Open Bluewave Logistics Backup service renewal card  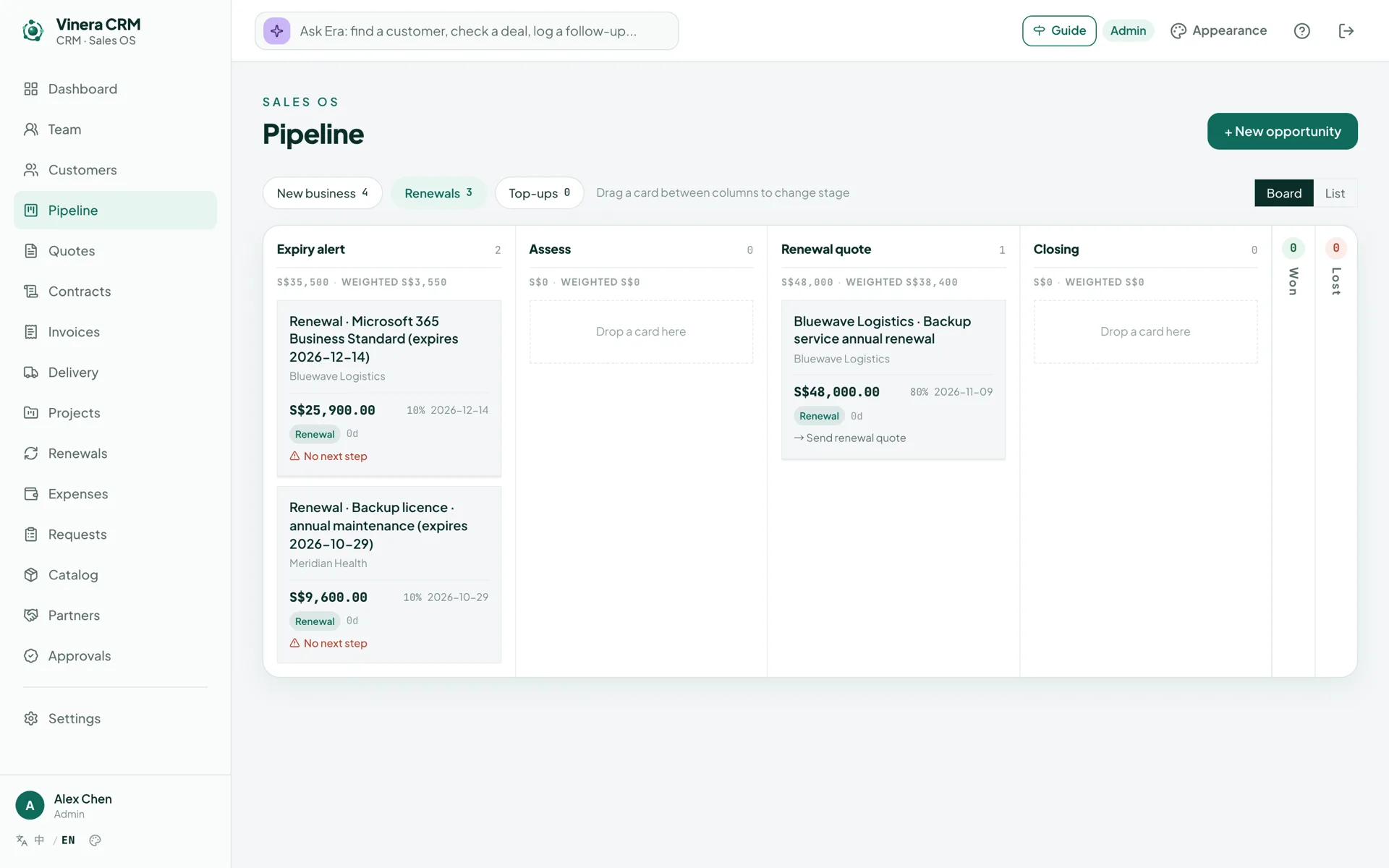[893, 380]
